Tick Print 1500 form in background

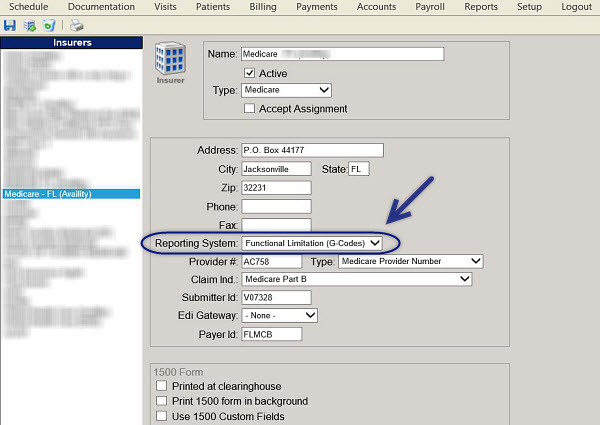(161, 401)
